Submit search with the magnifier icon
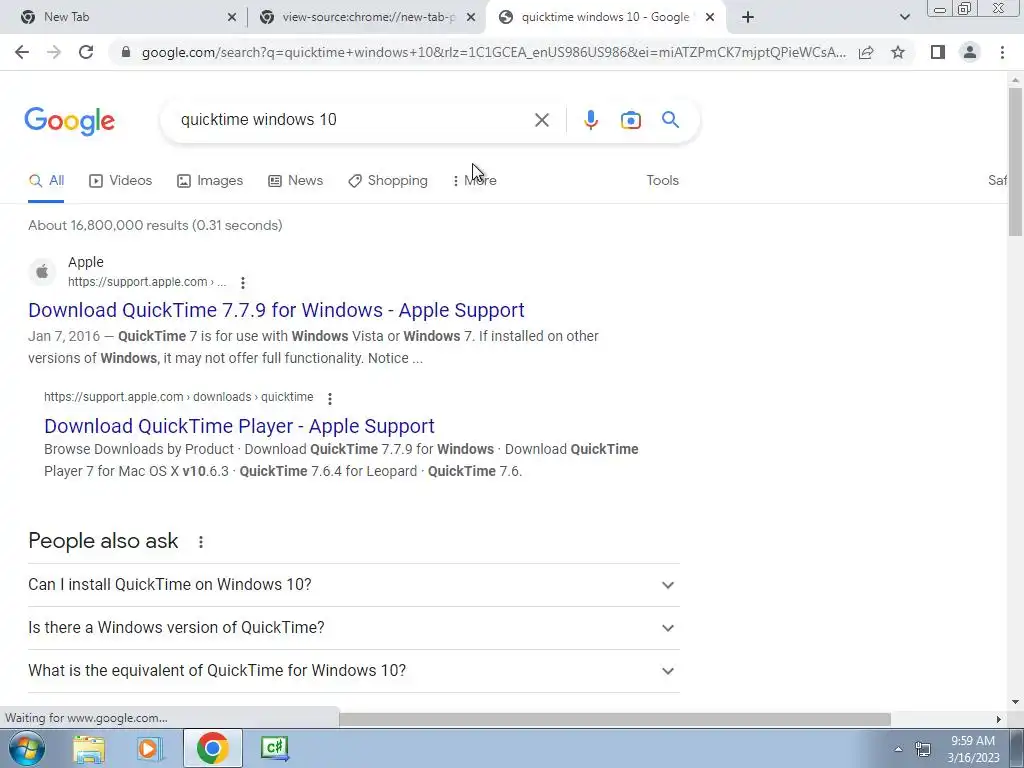Screen dimensions: 1024x768 (x=670, y=120)
